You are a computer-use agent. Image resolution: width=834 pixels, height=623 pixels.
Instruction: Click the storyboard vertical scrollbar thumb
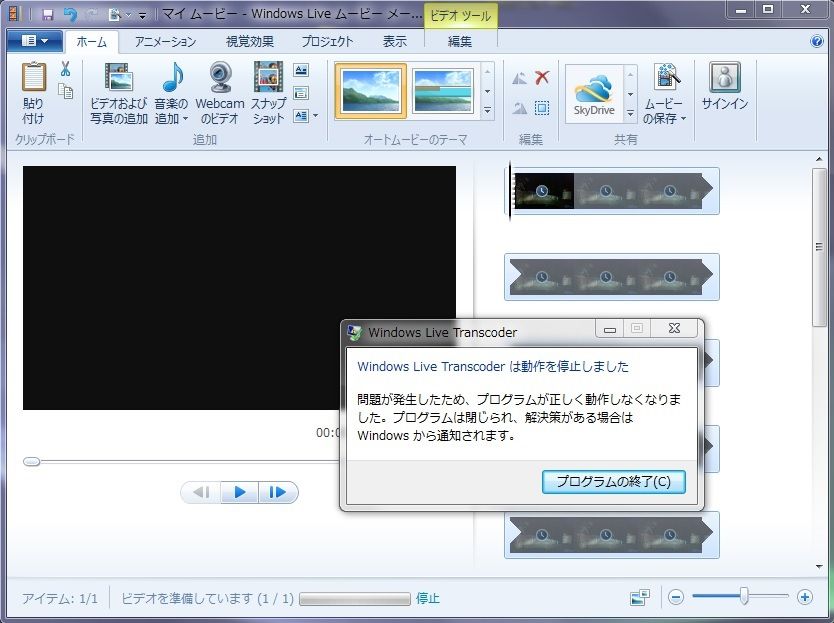[819, 247]
